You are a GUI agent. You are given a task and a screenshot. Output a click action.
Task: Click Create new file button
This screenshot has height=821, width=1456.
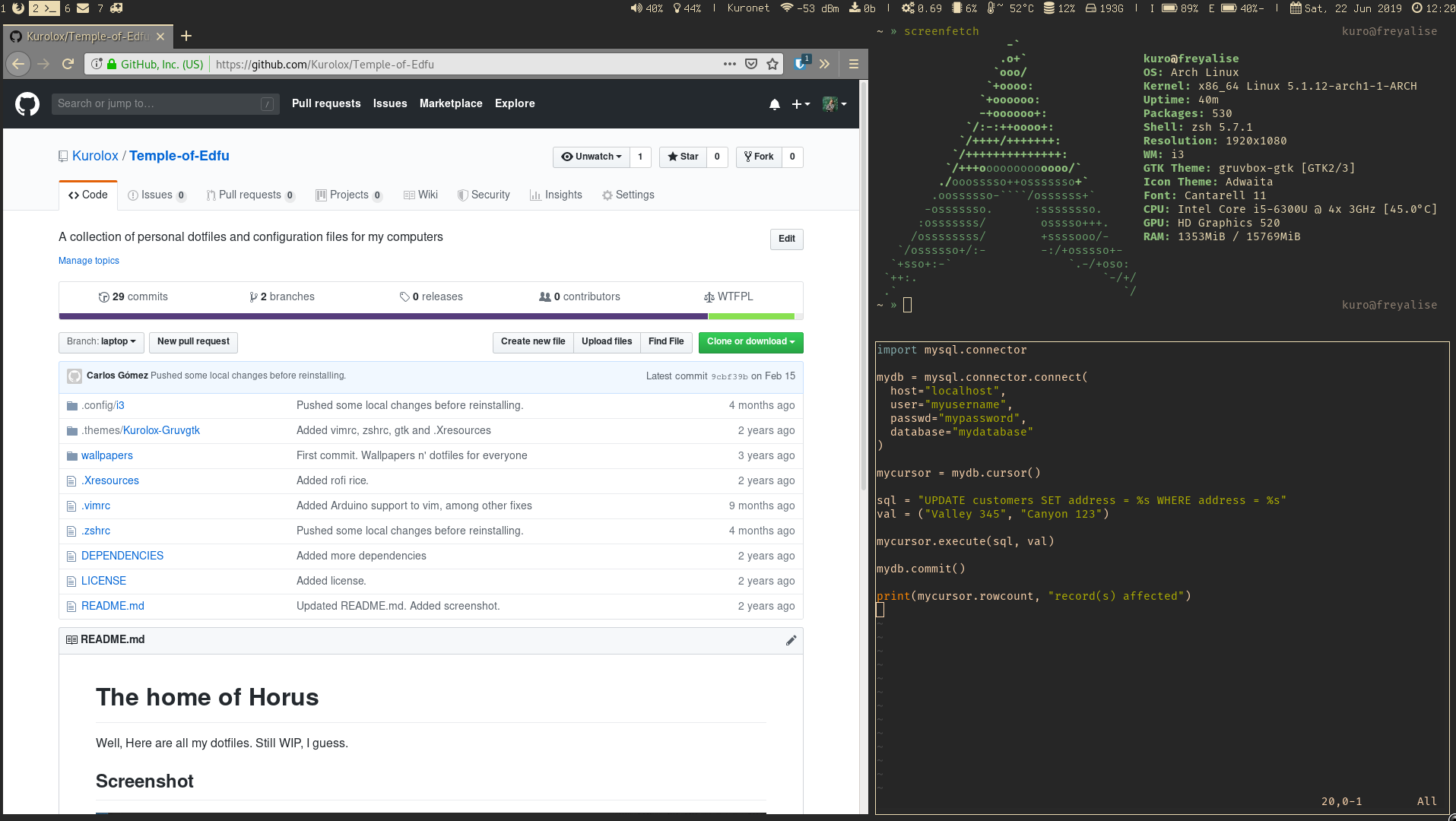coord(533,342)
